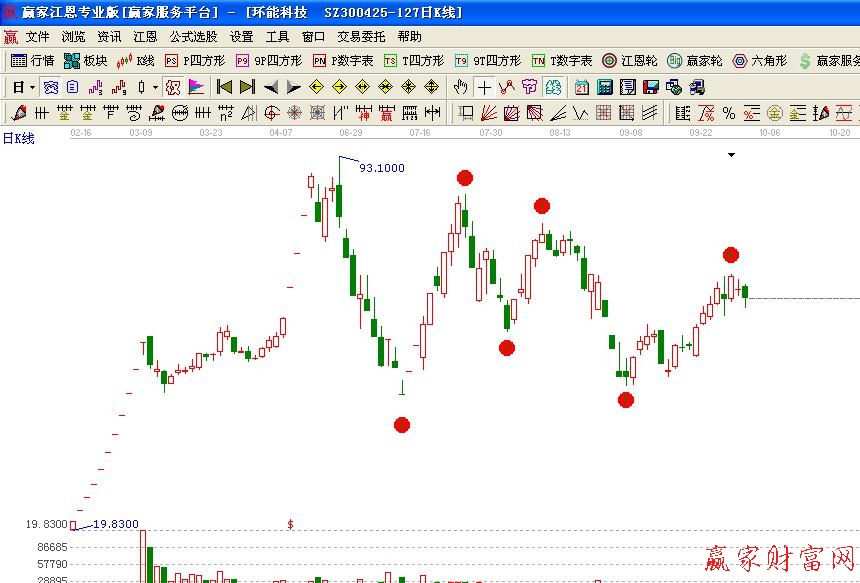860x583 pixels.
Task: Toggle the 权 price adjustment button
Action: click(x=173, y=87)
